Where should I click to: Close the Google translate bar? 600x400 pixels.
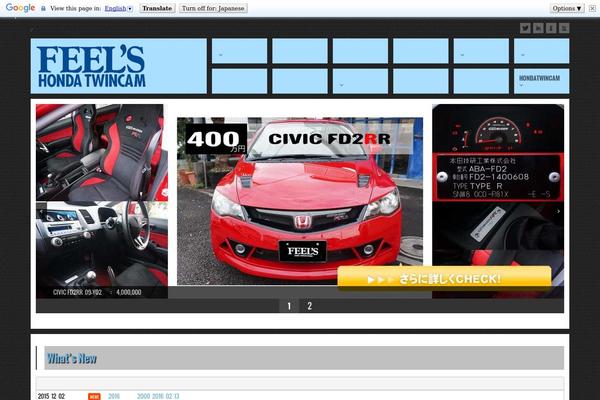[x=592, y=8]
